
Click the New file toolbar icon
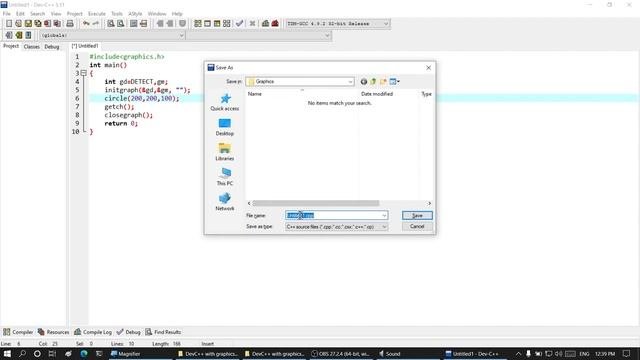coord(9,24)
